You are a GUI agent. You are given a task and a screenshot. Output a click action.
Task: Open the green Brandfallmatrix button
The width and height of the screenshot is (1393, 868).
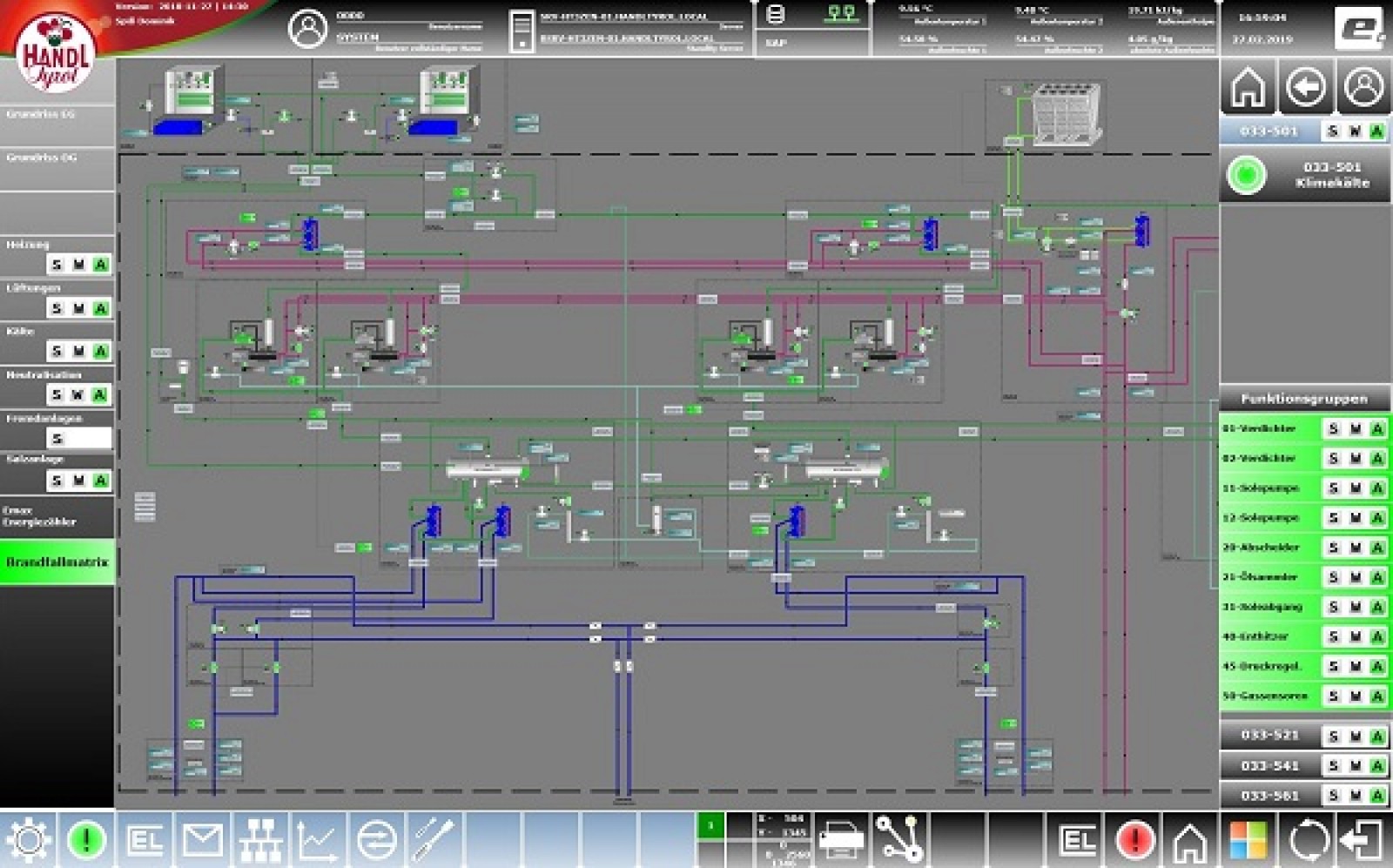click(x=57, y=562)
